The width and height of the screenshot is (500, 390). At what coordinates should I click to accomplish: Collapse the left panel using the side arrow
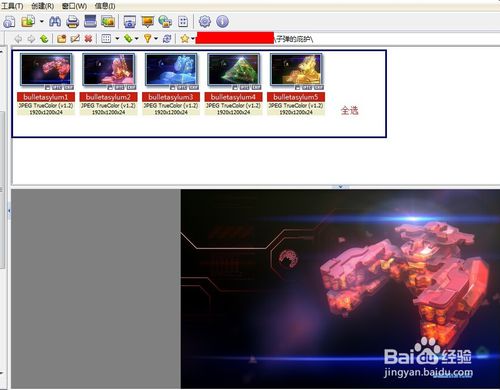[x=9, y=211]
